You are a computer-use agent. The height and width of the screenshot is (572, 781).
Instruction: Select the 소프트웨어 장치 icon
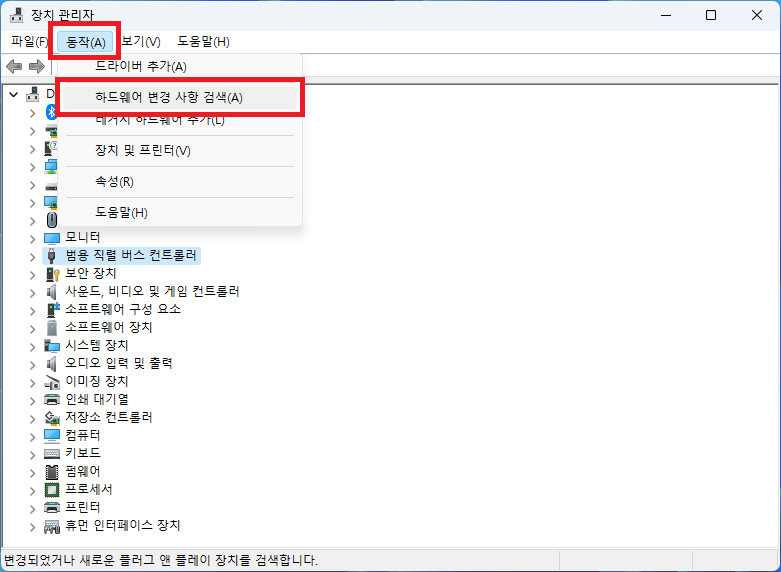(x=52, y=327)
